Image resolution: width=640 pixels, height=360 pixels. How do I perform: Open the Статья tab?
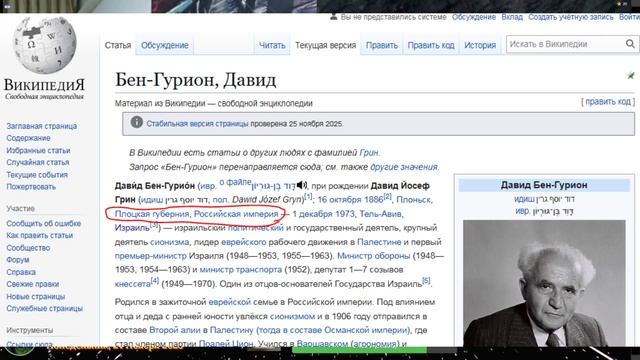(118, 45)
